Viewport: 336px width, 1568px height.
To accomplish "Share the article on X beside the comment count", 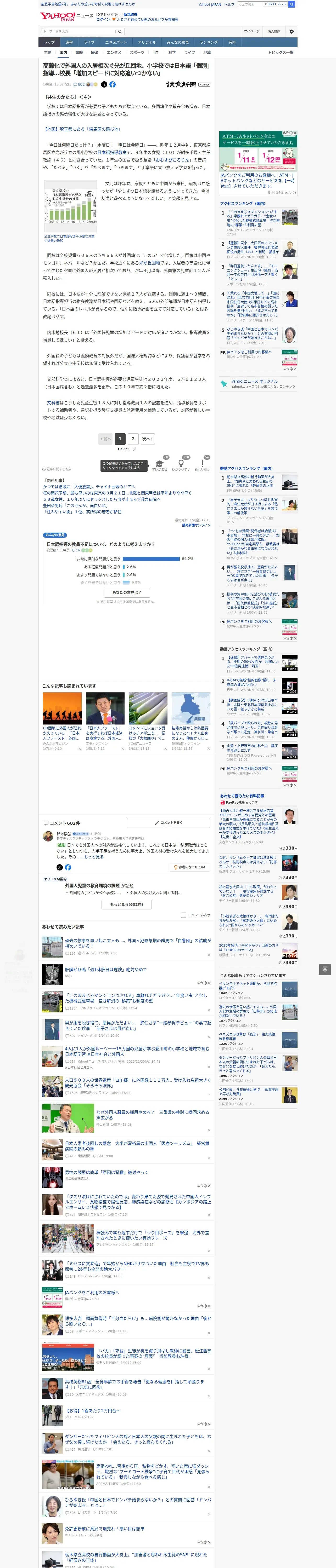I will (x=104, y=85).
